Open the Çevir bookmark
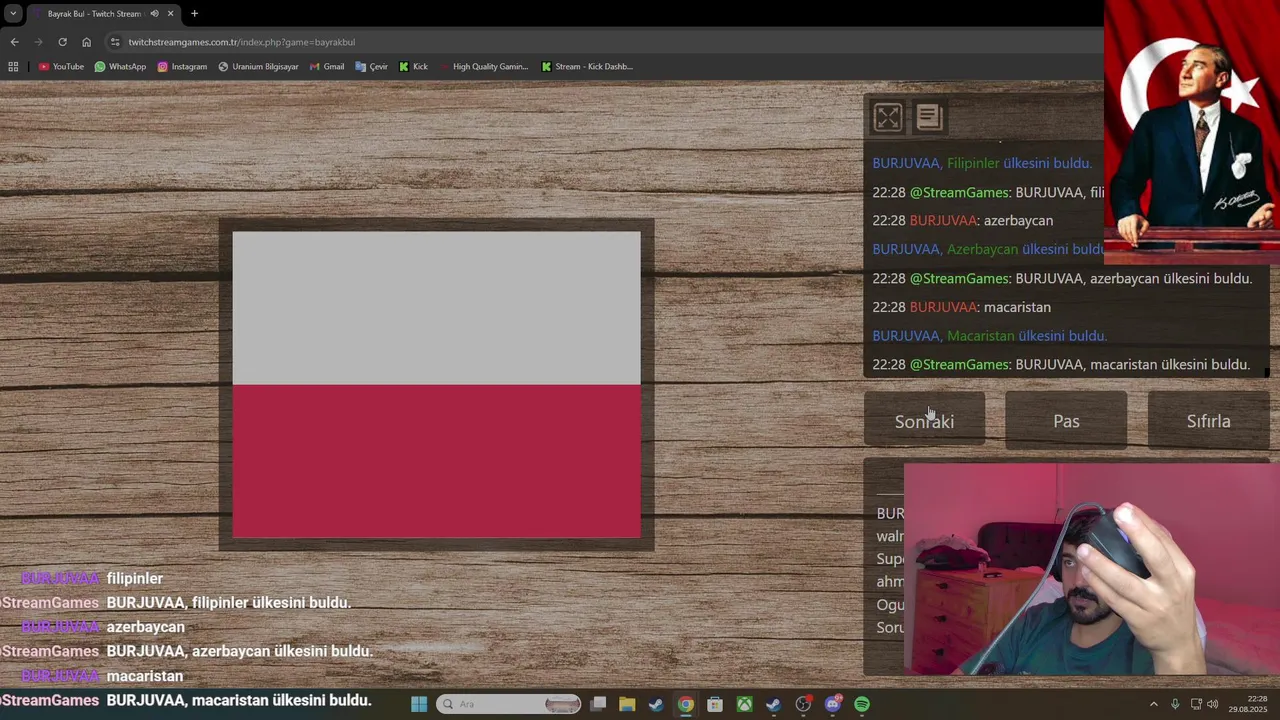Screen dimensions: 1280x720 (x=371, y=67)
